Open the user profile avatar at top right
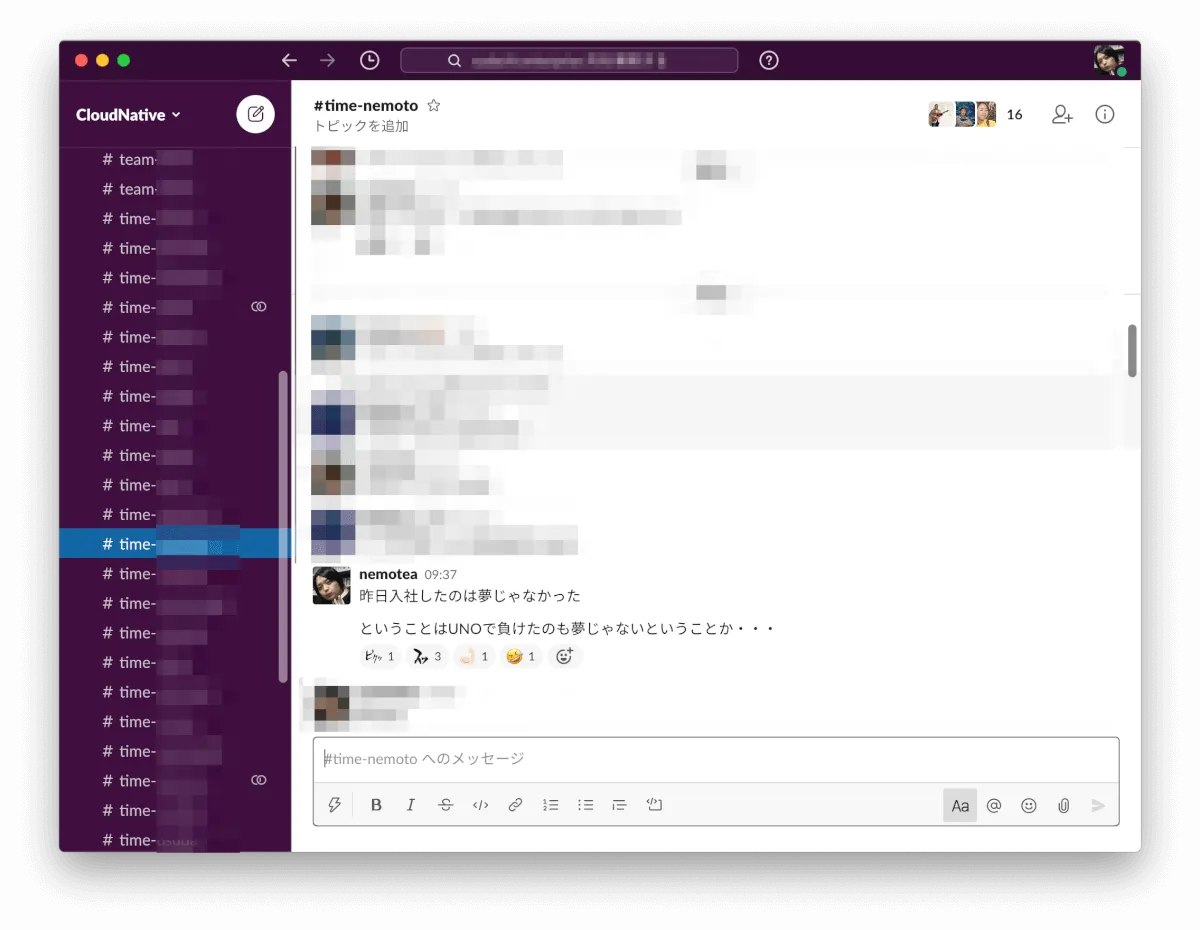The height and width of the screenshot is (930, 1200). click(x=1109, y=60)
